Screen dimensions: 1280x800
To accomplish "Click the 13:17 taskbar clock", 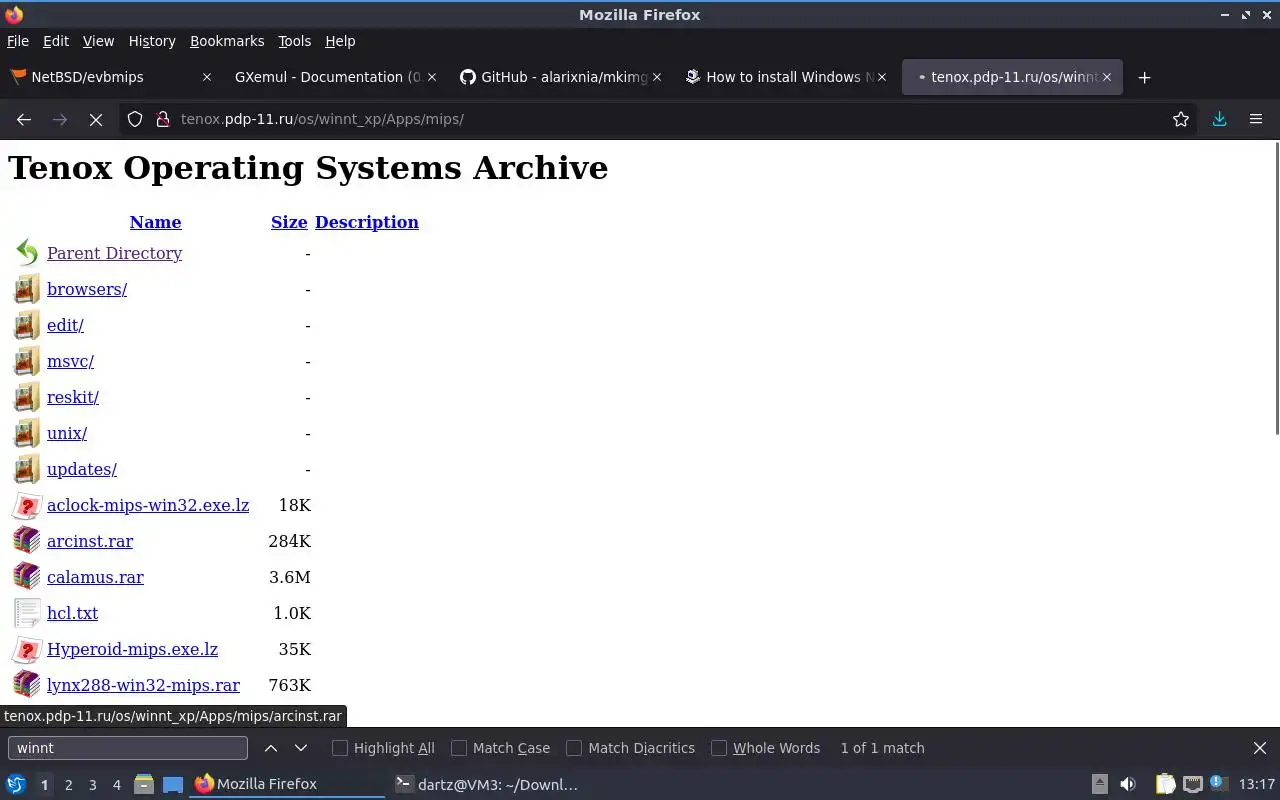I will tap(1256, 784).
